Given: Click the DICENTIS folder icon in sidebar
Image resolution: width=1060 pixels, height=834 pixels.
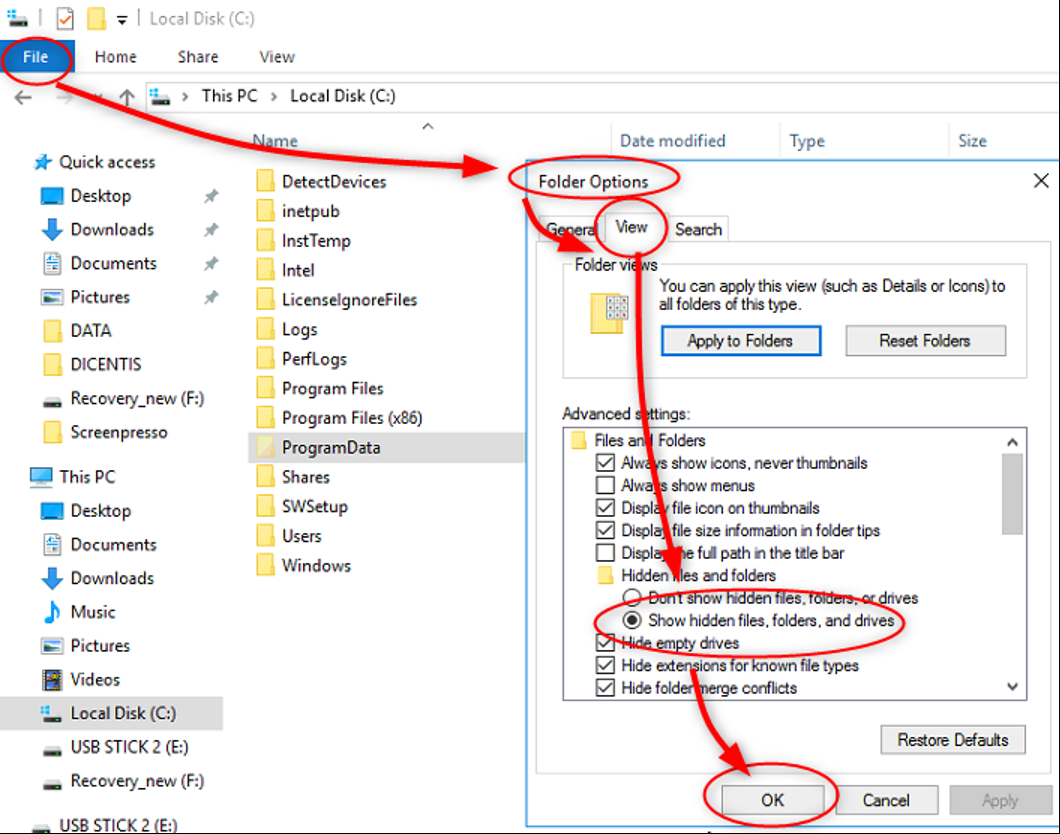Looking at the screenshot, I should coord(52,364).
